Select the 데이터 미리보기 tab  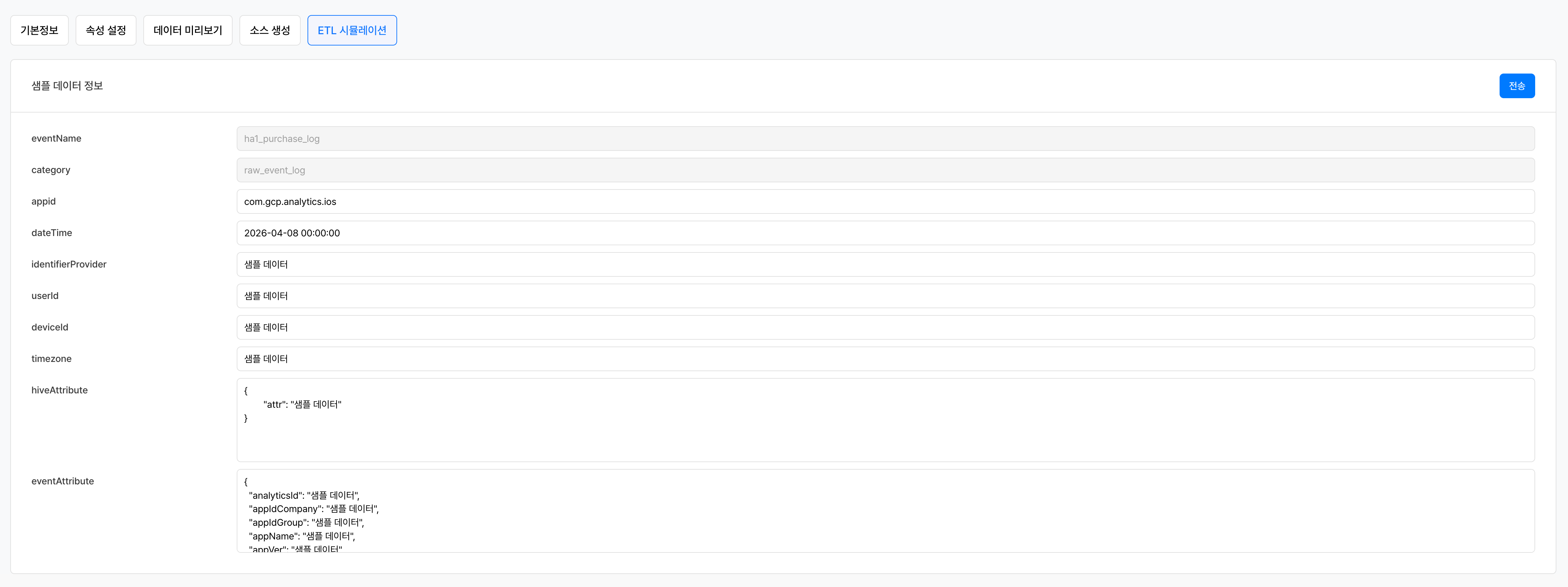click(187, 30)
